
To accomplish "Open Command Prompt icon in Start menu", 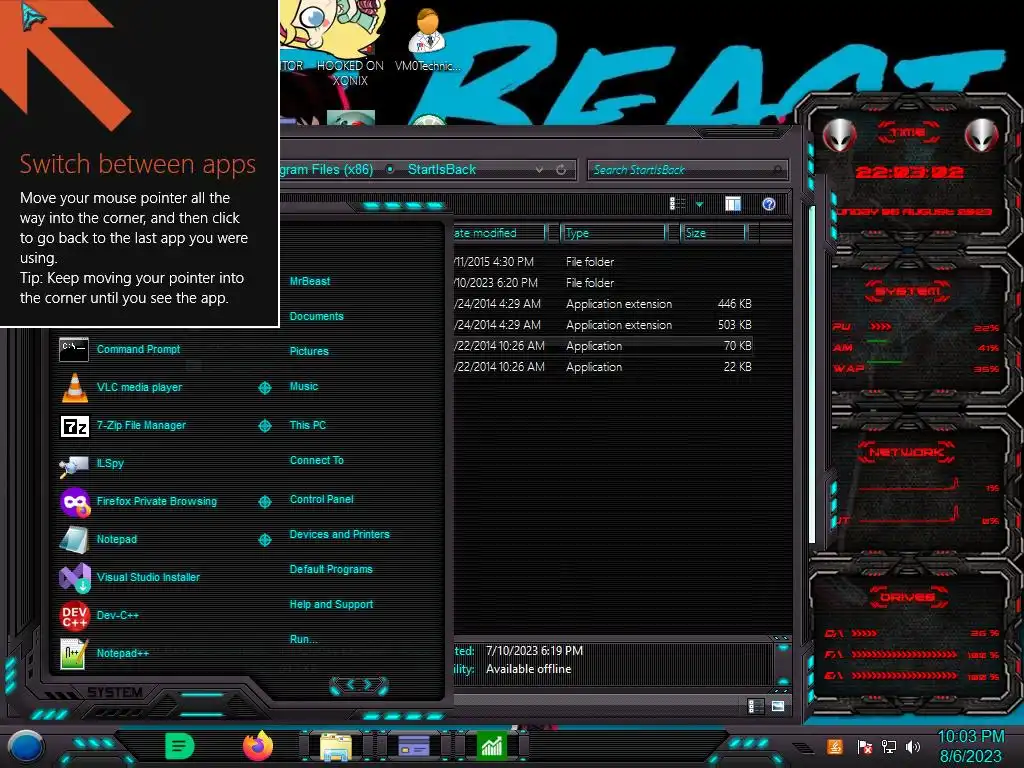I will (74, 349).
